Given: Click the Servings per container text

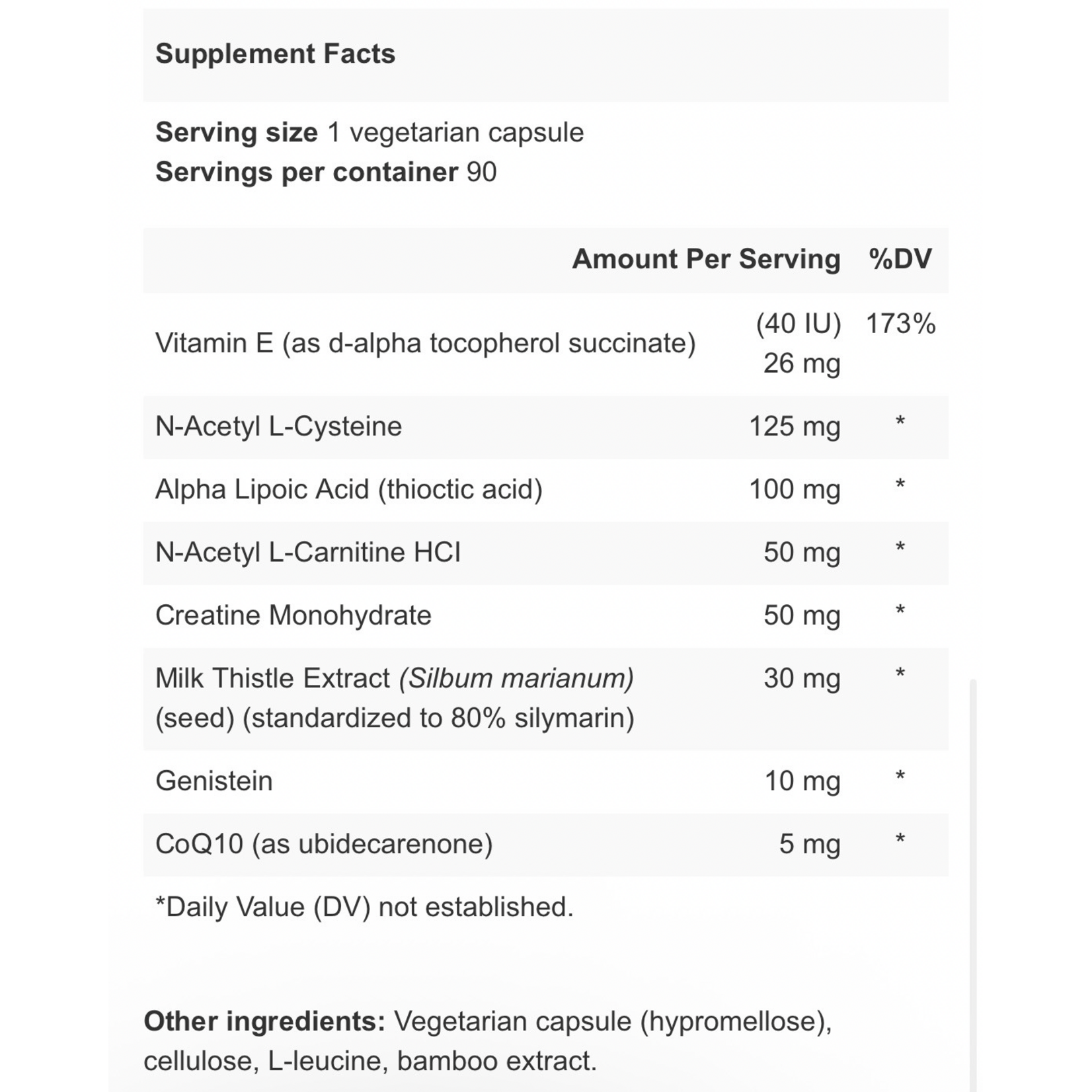Looking at the screenshot, I should click(x=326, y=173).
